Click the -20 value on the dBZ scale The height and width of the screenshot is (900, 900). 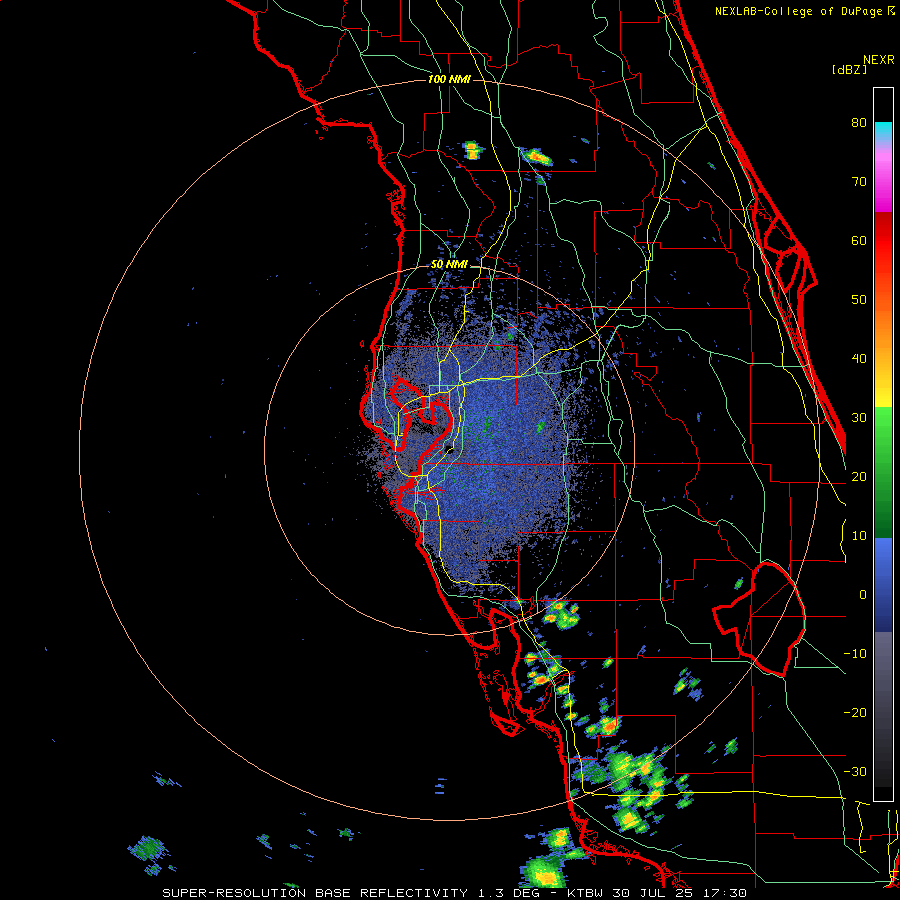click(x=855, y=712)
